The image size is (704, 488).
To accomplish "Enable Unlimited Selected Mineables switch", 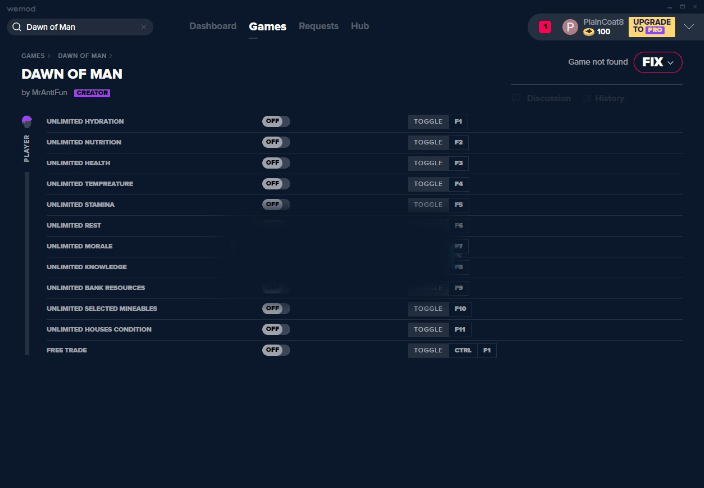I will pos(276,308).
